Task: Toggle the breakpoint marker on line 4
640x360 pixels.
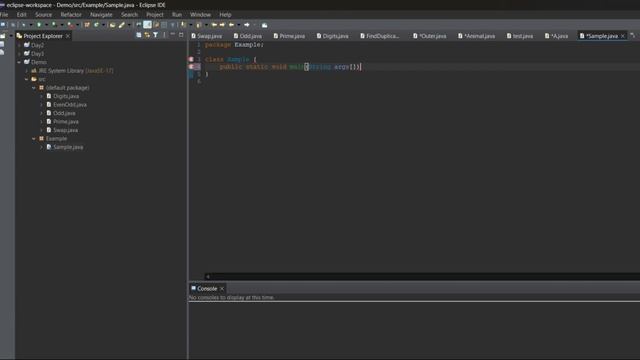Action: tap(191, 67)
